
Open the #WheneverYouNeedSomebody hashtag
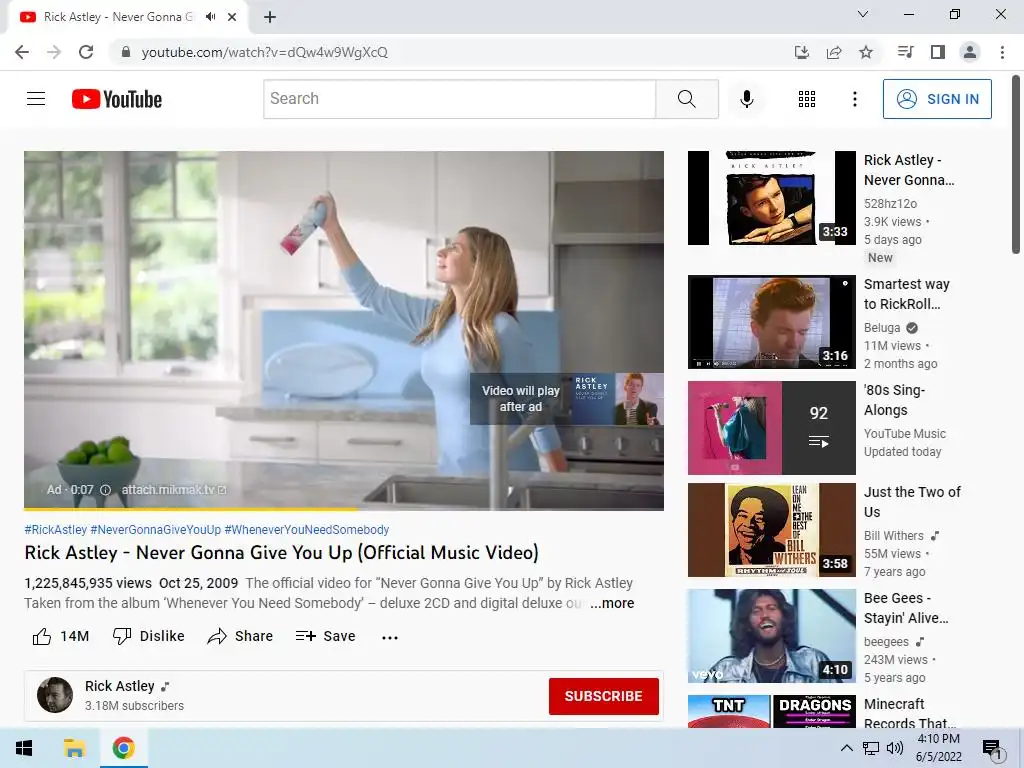pos(306,530)
